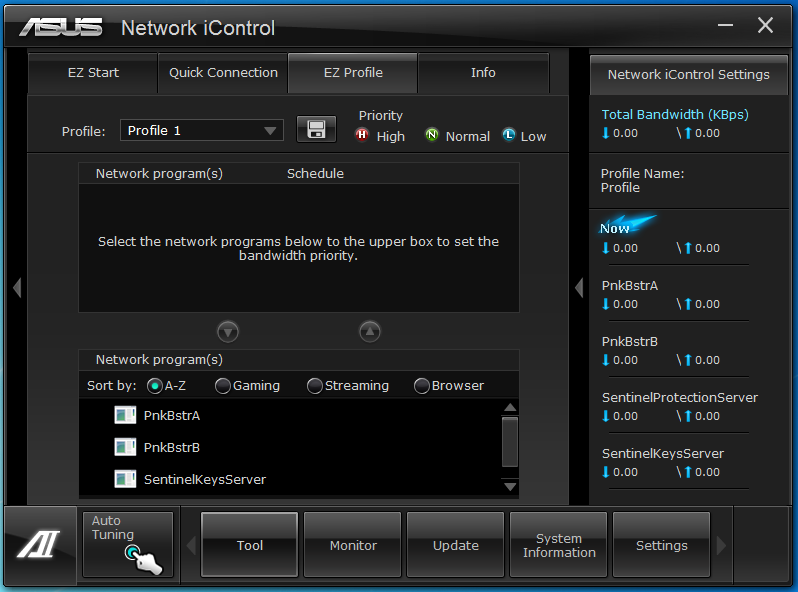Select PnkBstrB name in the program list
This screenshot has width=798, height=592.
(x=172, y=447)
